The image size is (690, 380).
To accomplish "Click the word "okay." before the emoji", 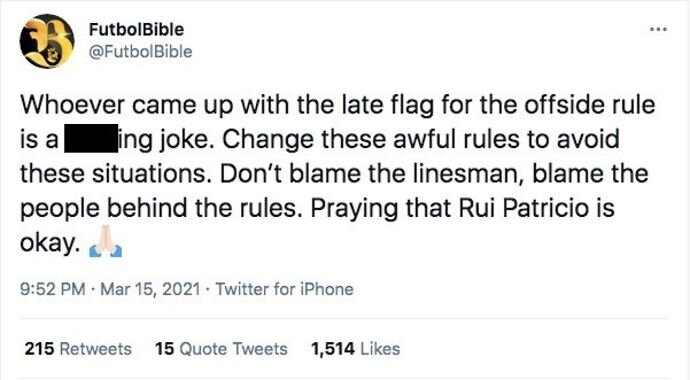I will tap(50, 243).
